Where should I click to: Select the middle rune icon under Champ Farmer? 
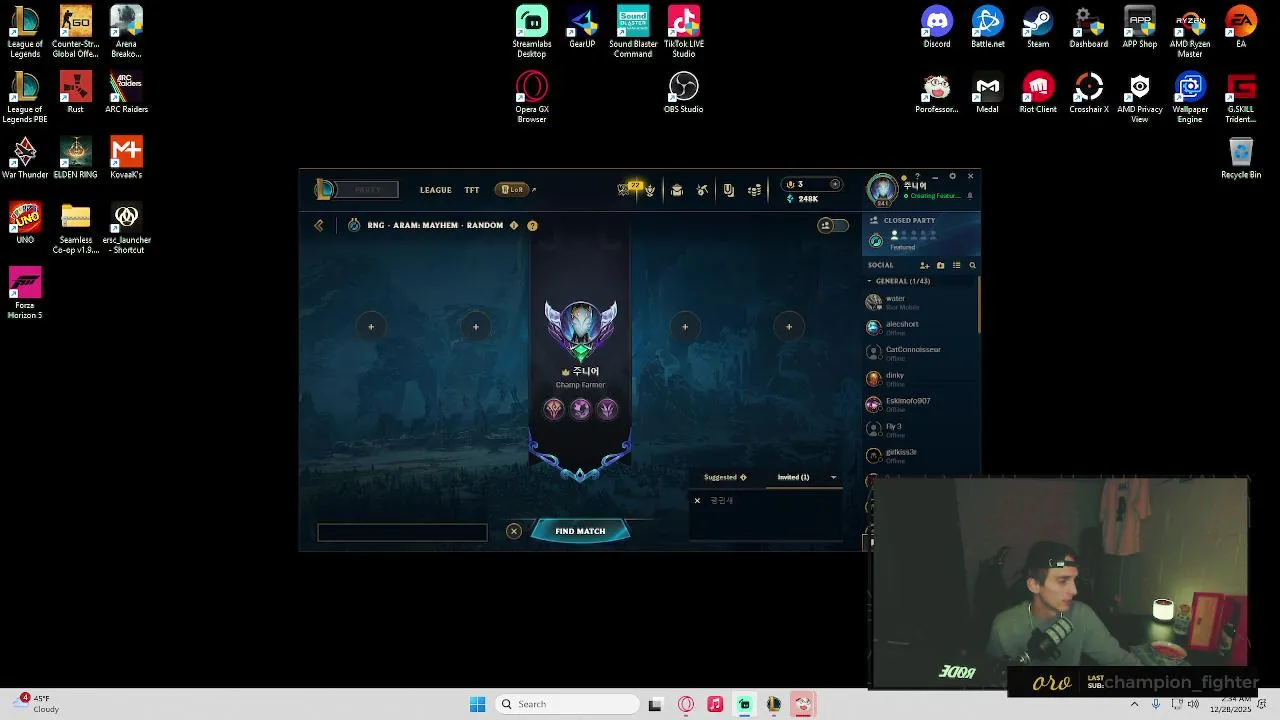pos(581,408)
